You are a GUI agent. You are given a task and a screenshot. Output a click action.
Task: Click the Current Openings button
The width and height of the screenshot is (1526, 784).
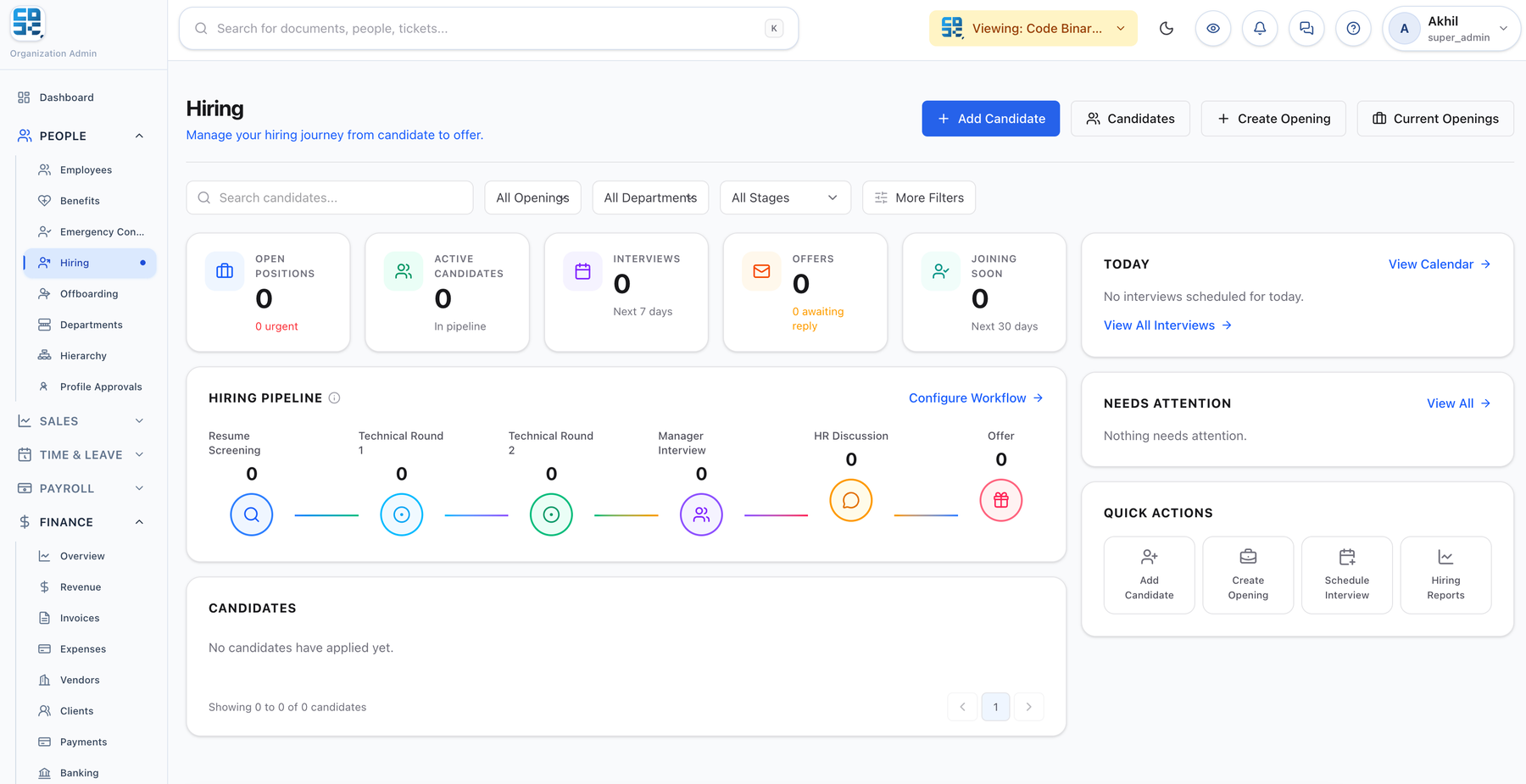[x=1435, y=119]
